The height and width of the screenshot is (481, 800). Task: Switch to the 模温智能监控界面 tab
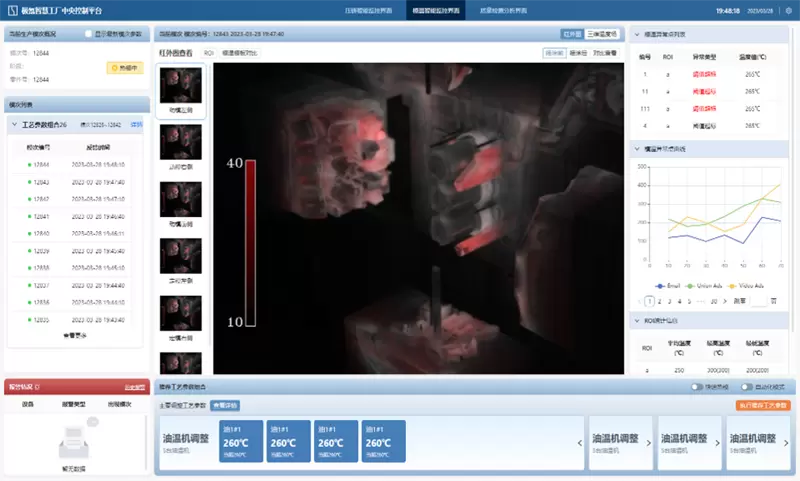click(436, 12)
